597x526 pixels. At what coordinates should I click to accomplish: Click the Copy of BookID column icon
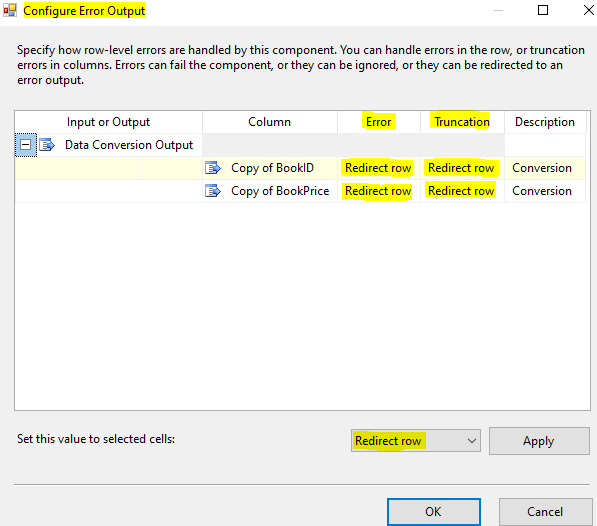[x=213, y=168]
